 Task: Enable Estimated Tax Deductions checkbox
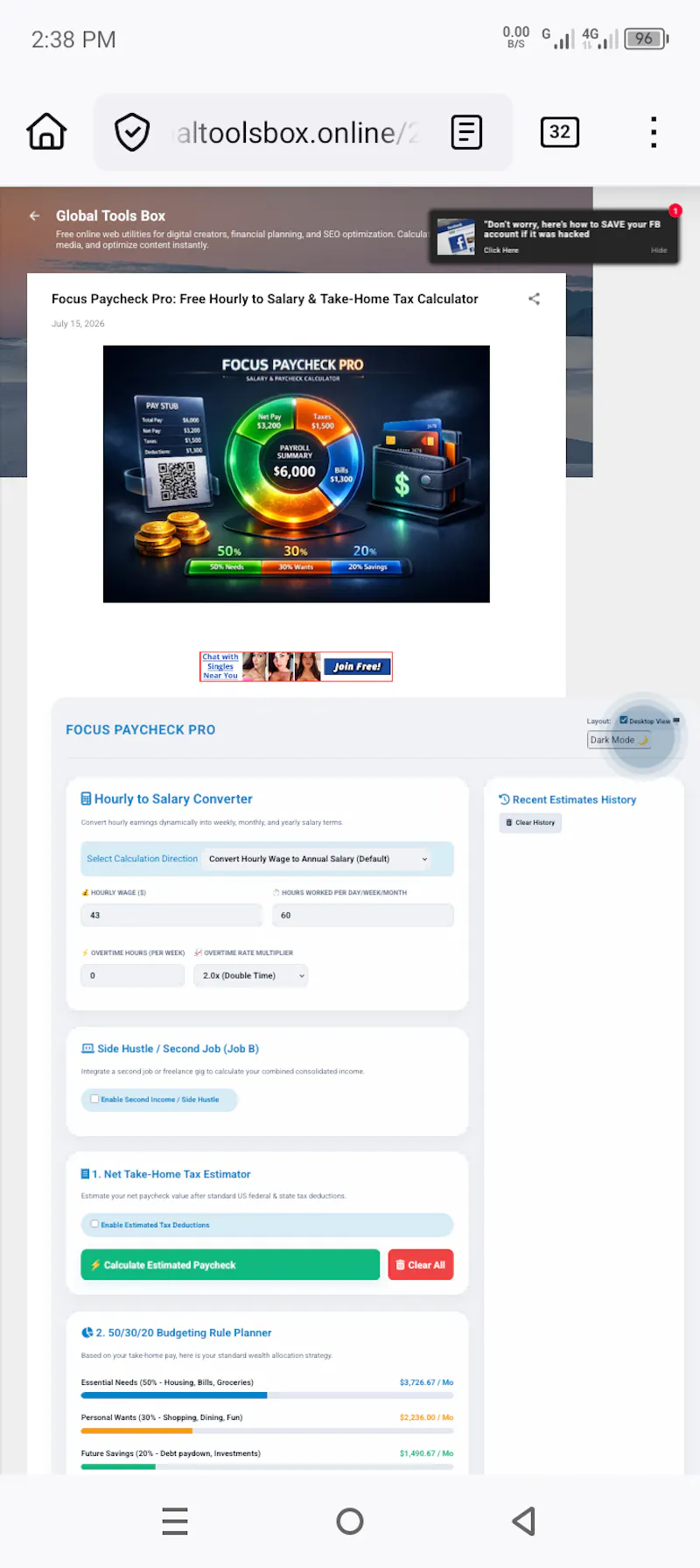94,1224
